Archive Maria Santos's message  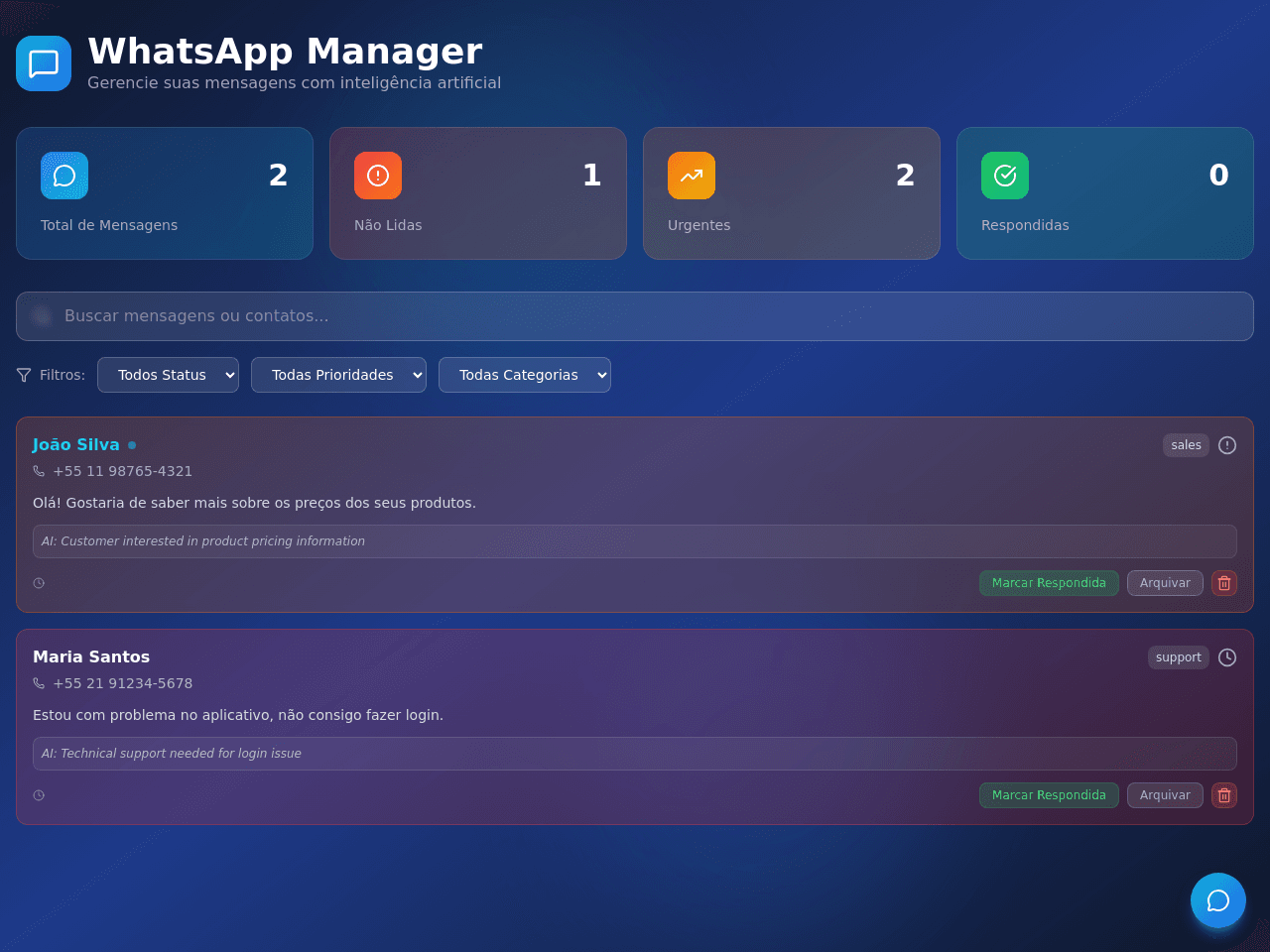[x=1165, y=795]
